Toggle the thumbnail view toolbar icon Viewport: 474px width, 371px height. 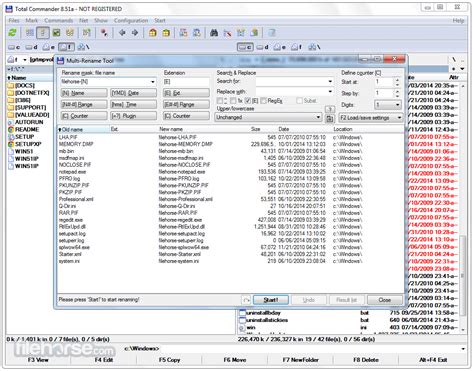[56, 33]
